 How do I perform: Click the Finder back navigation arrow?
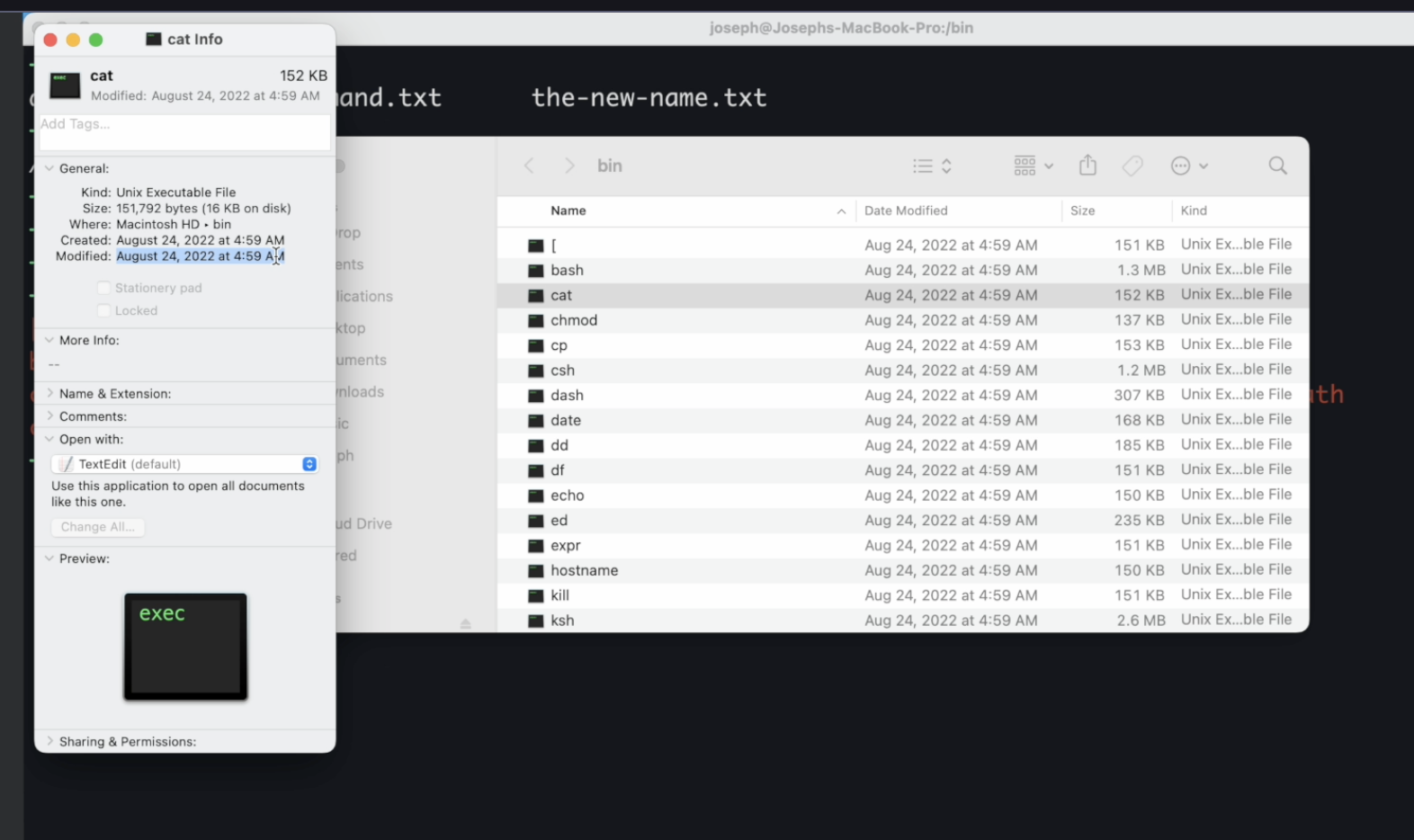tap(529, 165)
